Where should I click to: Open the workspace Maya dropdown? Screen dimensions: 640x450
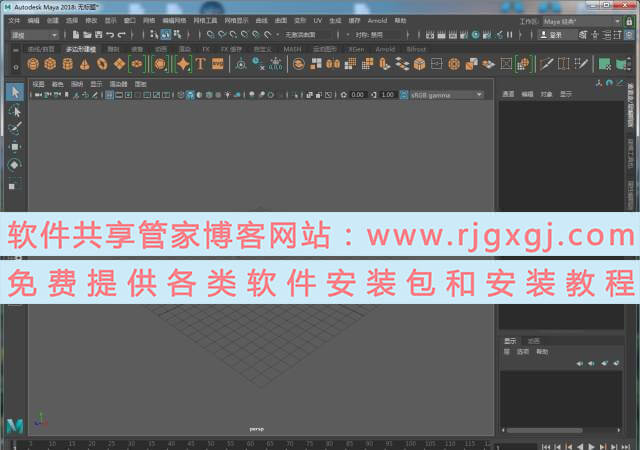[582, 21]
